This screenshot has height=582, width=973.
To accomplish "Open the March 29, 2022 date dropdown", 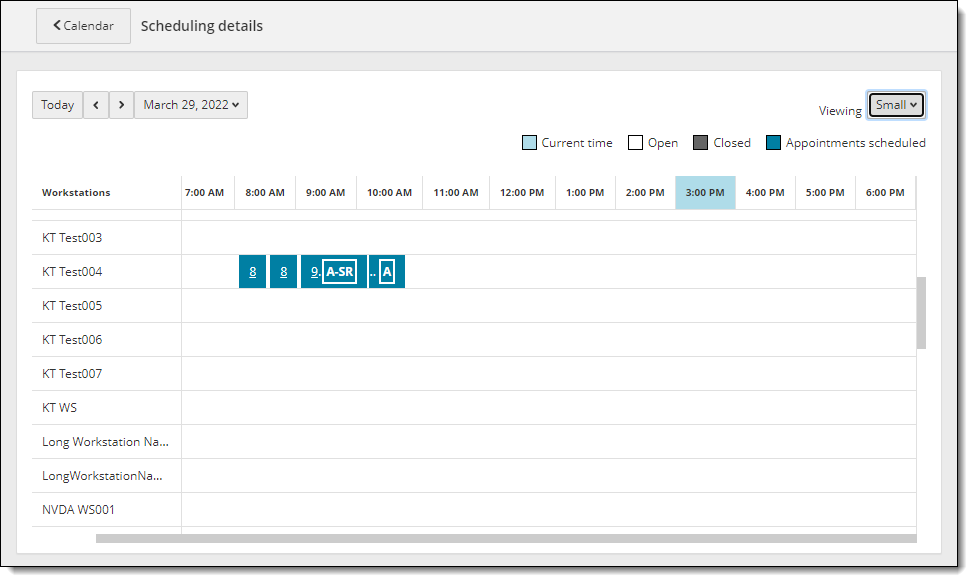I will click(x=191, y=105).
